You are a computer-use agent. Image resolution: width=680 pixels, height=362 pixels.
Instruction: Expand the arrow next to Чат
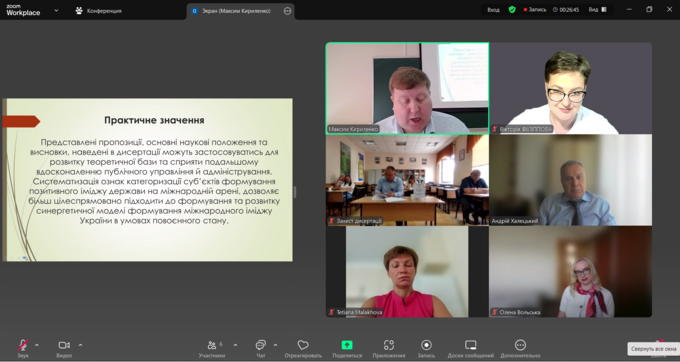(x=275, y=345)
